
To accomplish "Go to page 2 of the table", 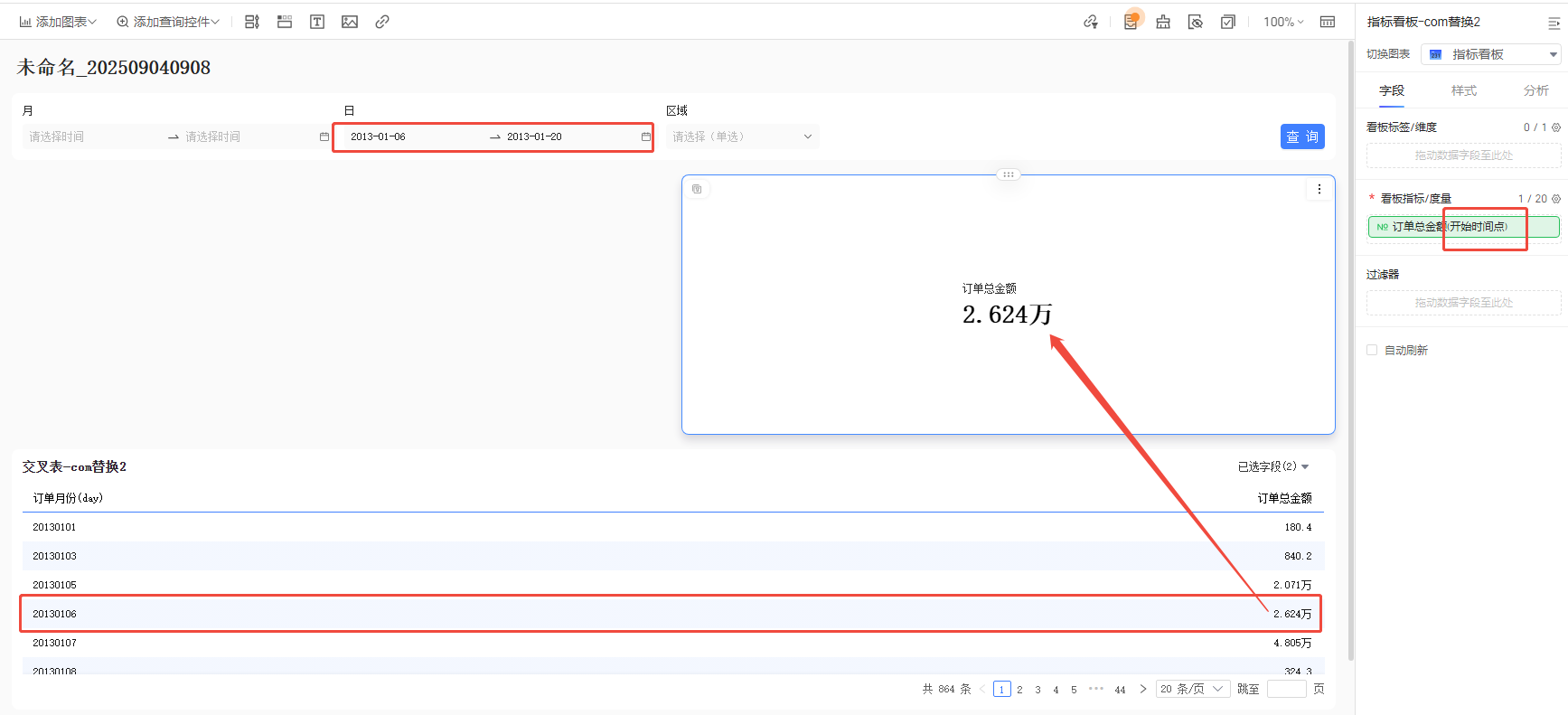I will point(1019,690).
